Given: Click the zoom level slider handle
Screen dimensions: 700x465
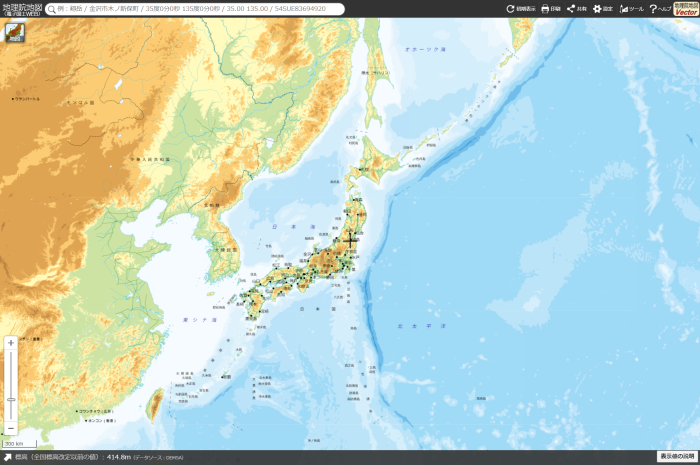Looking at the screenshot, I should 11,399.
